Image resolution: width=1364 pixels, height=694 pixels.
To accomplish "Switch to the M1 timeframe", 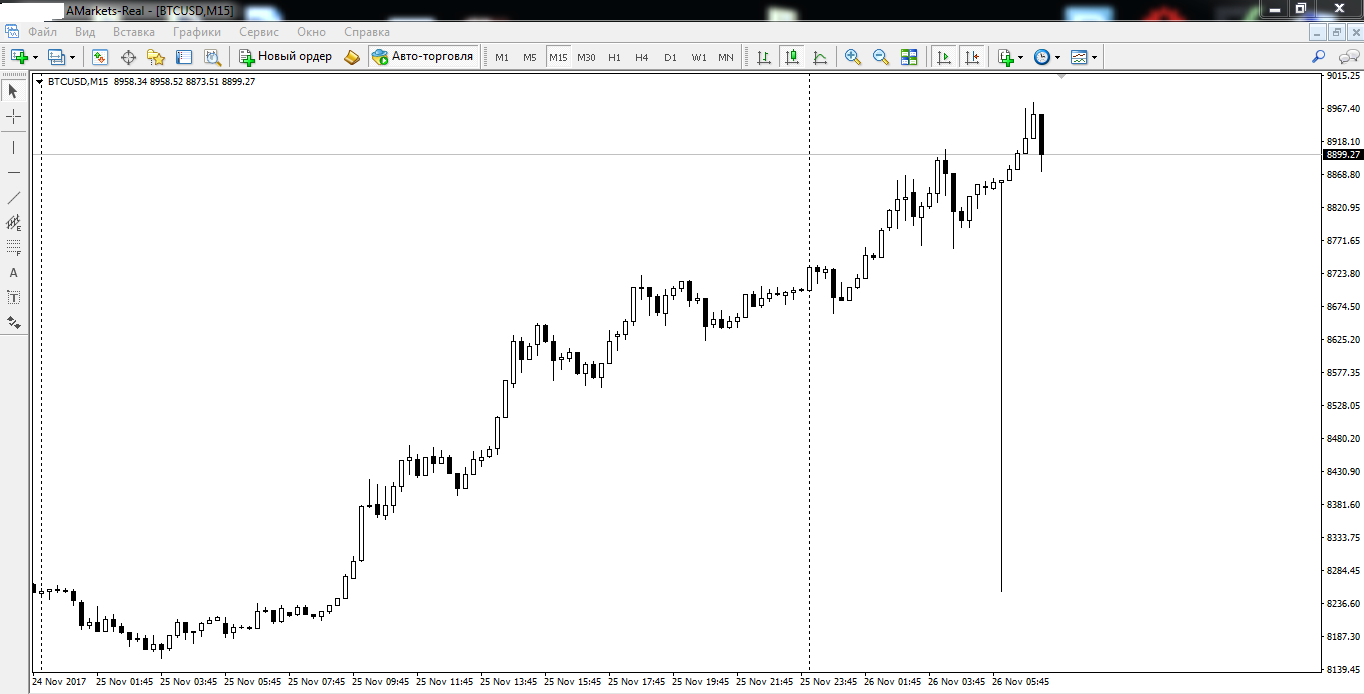I will 502,57.
